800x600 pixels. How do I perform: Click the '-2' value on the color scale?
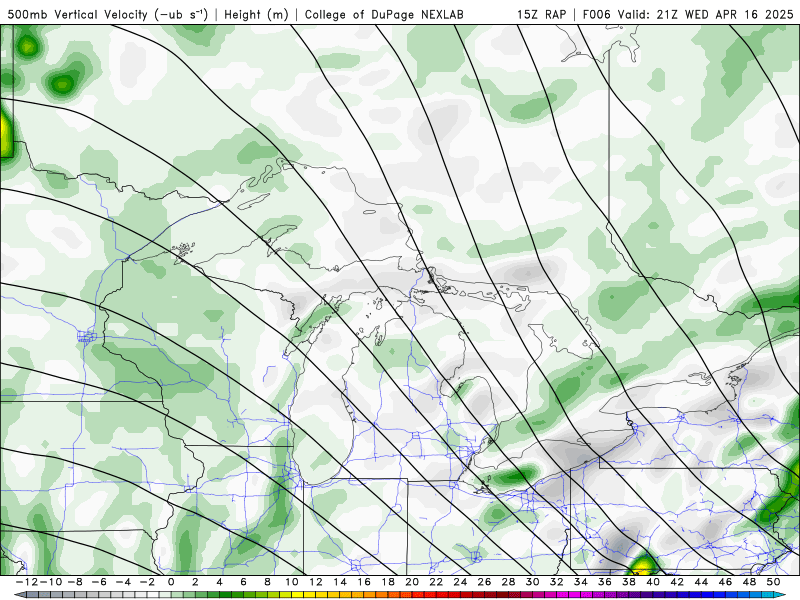(x=147, y=582)
